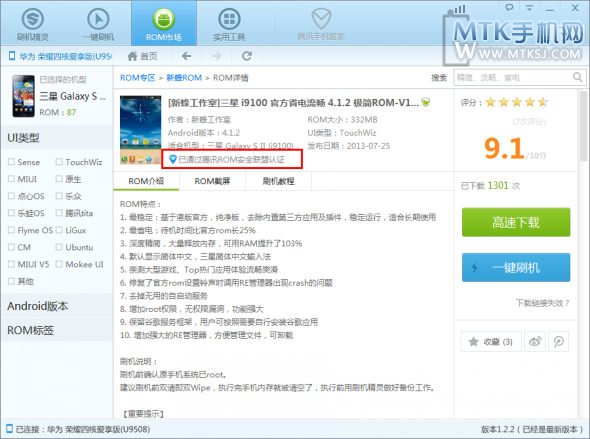Open the 刷机精灵 home icon
Viewport: 590px width, 439px height.
point(32,19)
